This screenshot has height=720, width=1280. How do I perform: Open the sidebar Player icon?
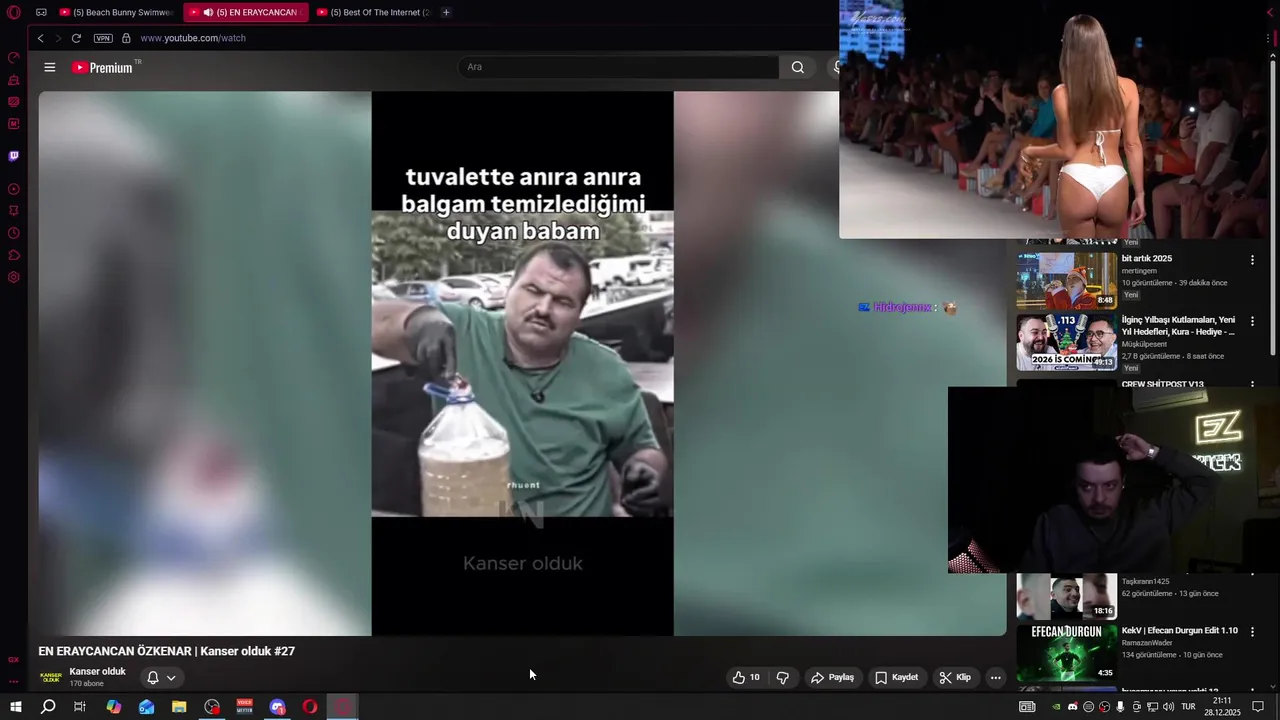click(x=14, y=189)
